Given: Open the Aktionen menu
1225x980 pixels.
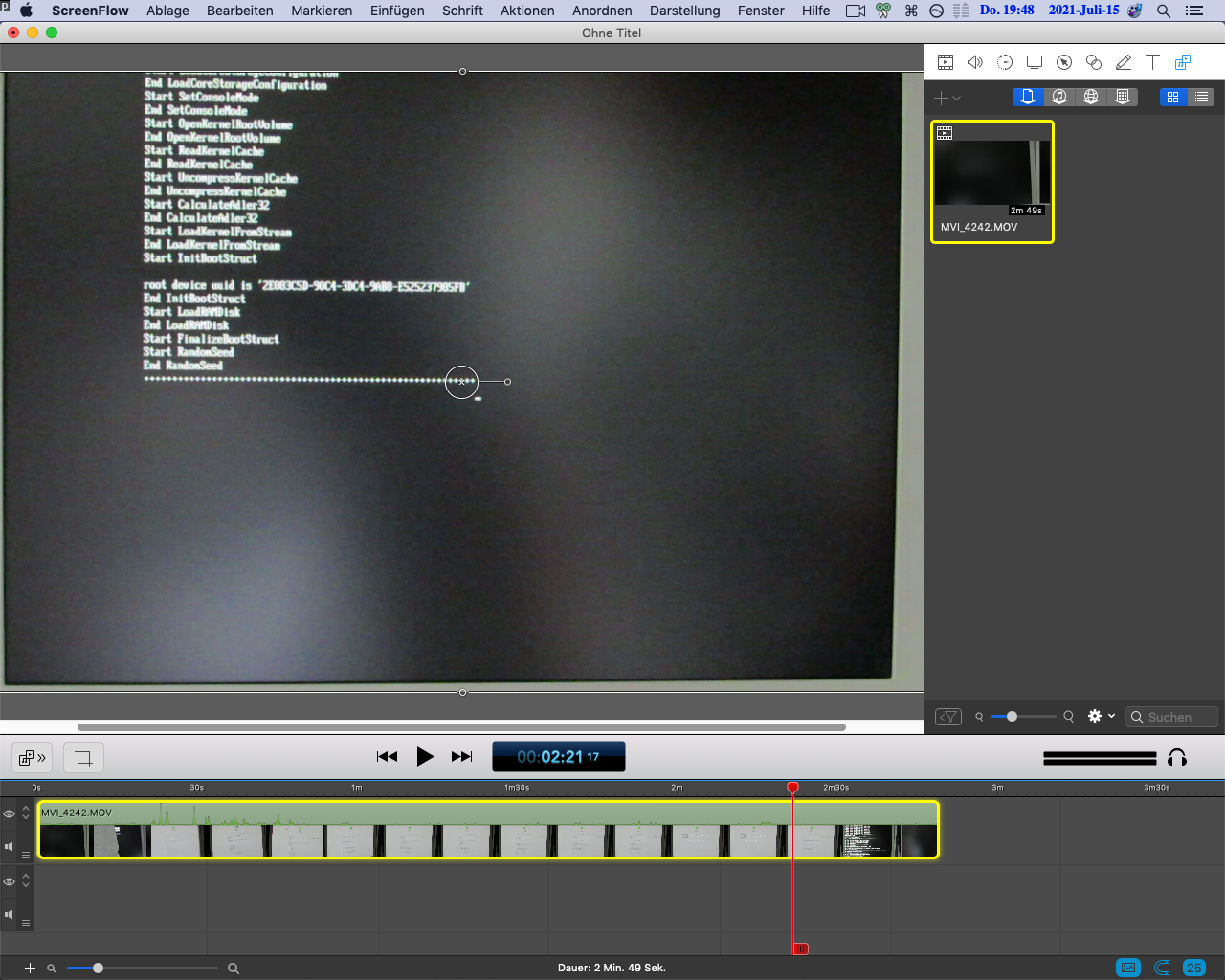Looking at the screenshot, I should point(527,11).
